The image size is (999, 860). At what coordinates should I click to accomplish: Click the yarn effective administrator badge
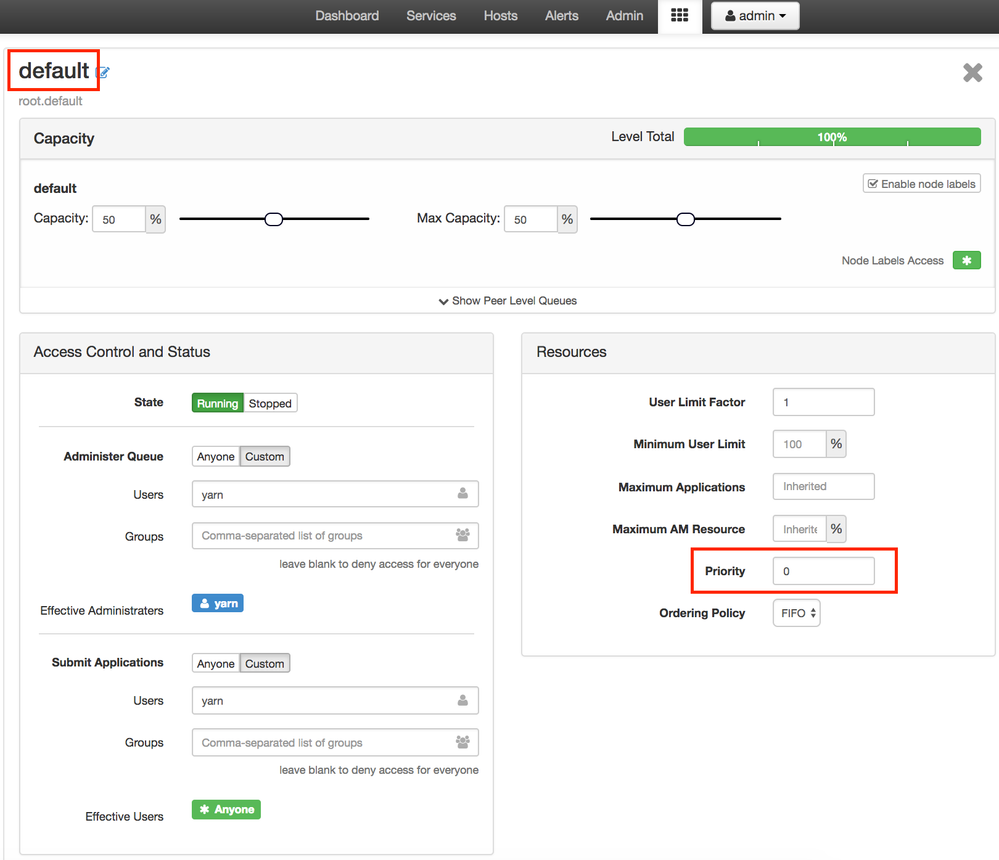coord(217,603)
